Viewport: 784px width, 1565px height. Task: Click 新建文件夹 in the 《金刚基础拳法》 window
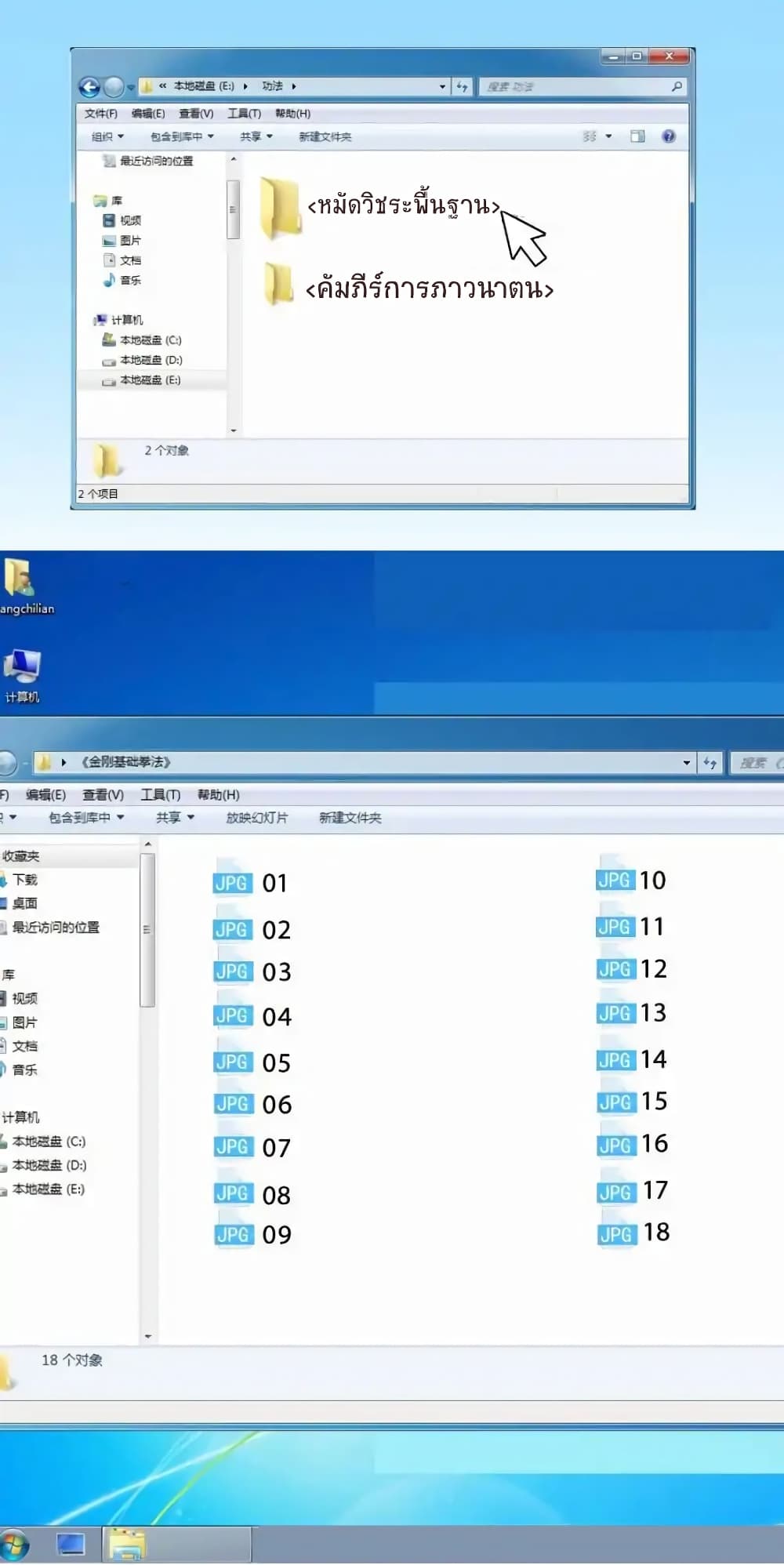(x=350, y=818)
